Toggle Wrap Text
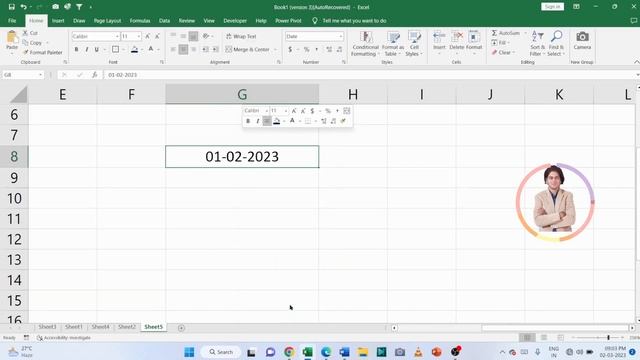The width and height of the screenshot is (640, 360). pyautogui.click(x=241, y=36)
